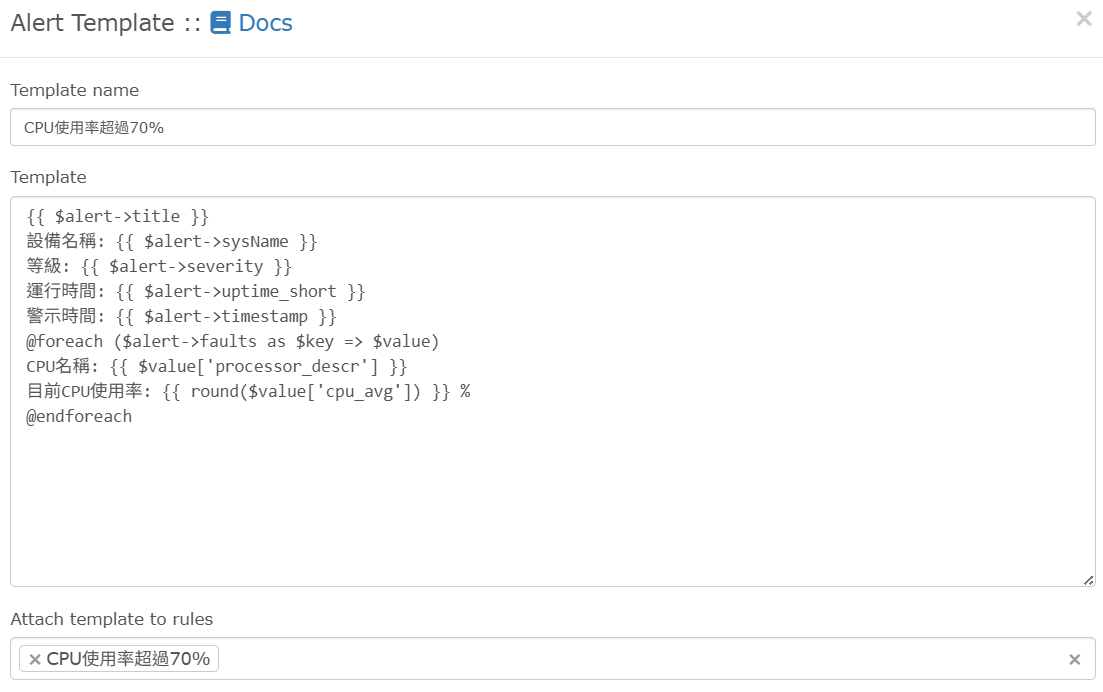Remove the CPU使用率超過70% rule tag

pyautogui.click(x=35, y=659)
